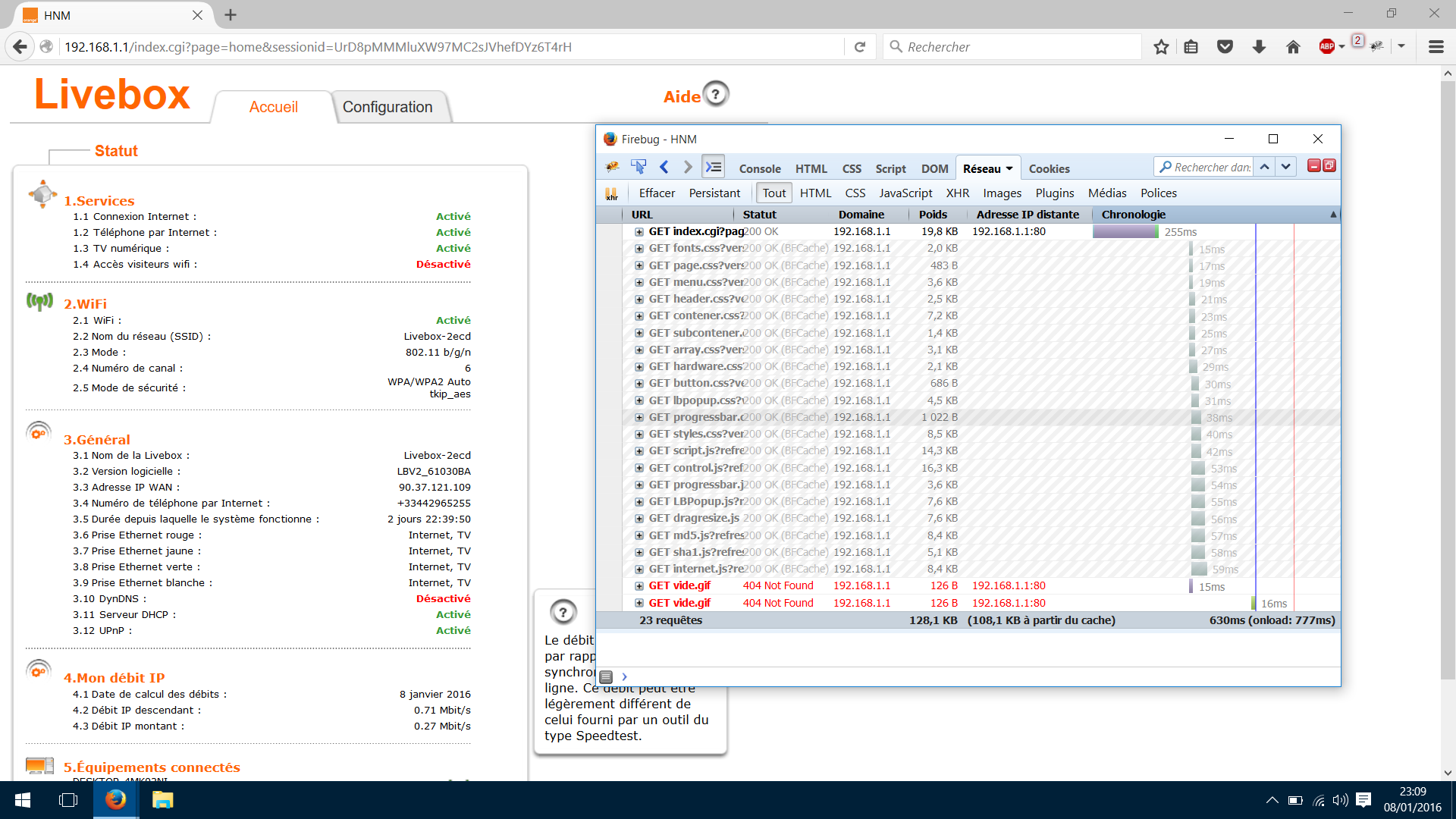
Task: Click the red minimize Firebug icon
Action: [1314, 166]
